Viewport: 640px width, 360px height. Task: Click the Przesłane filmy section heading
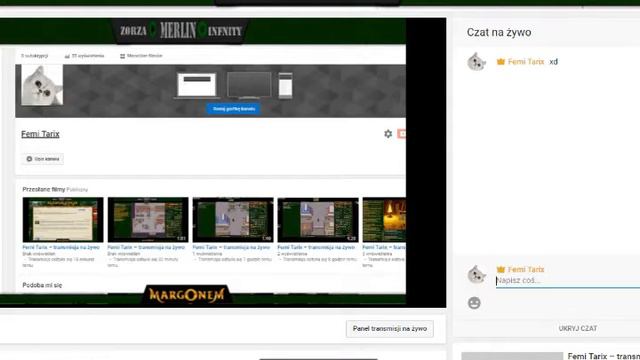pos(44,189)
